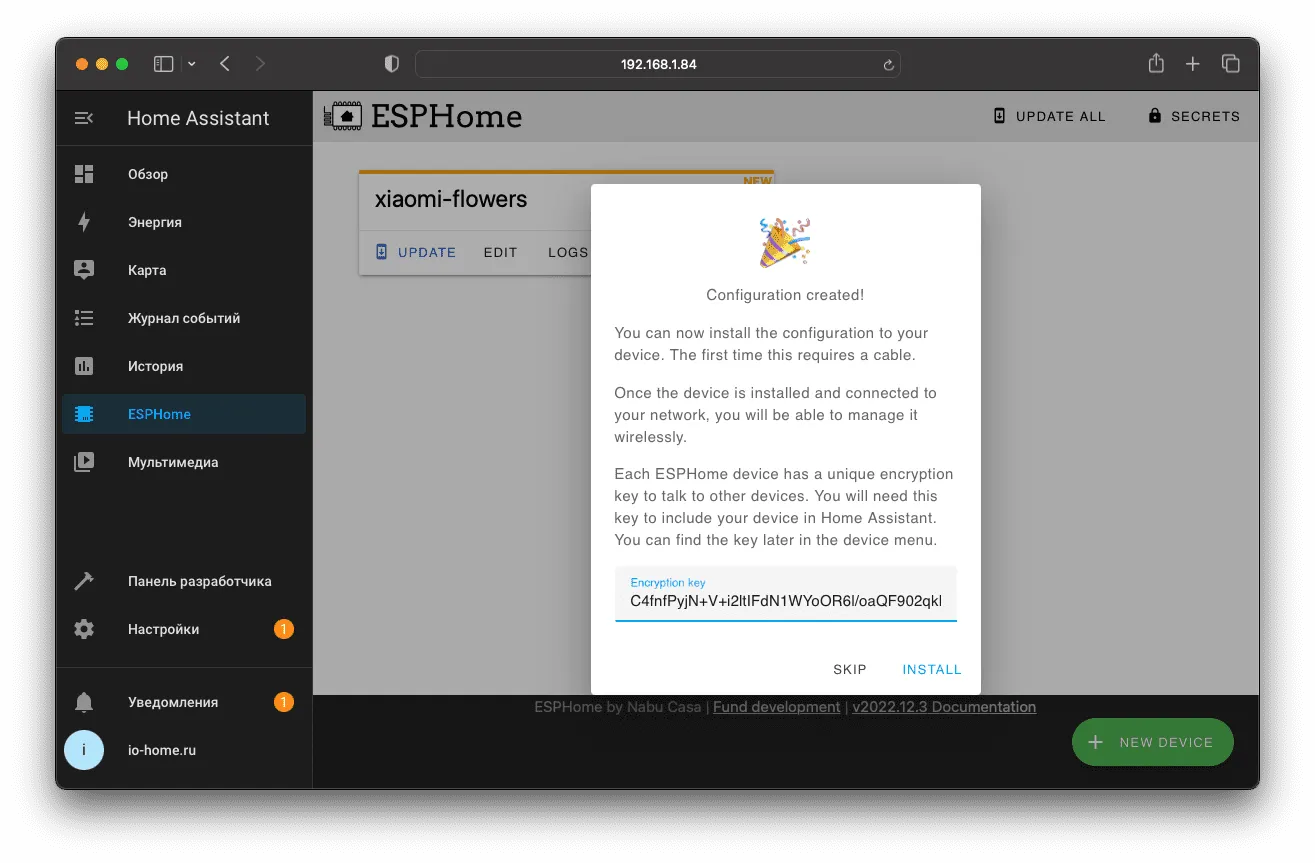Screen dimensions: 1315x863
Task: Open Уведомления bell icon
Action: click(x=84, y=702)
